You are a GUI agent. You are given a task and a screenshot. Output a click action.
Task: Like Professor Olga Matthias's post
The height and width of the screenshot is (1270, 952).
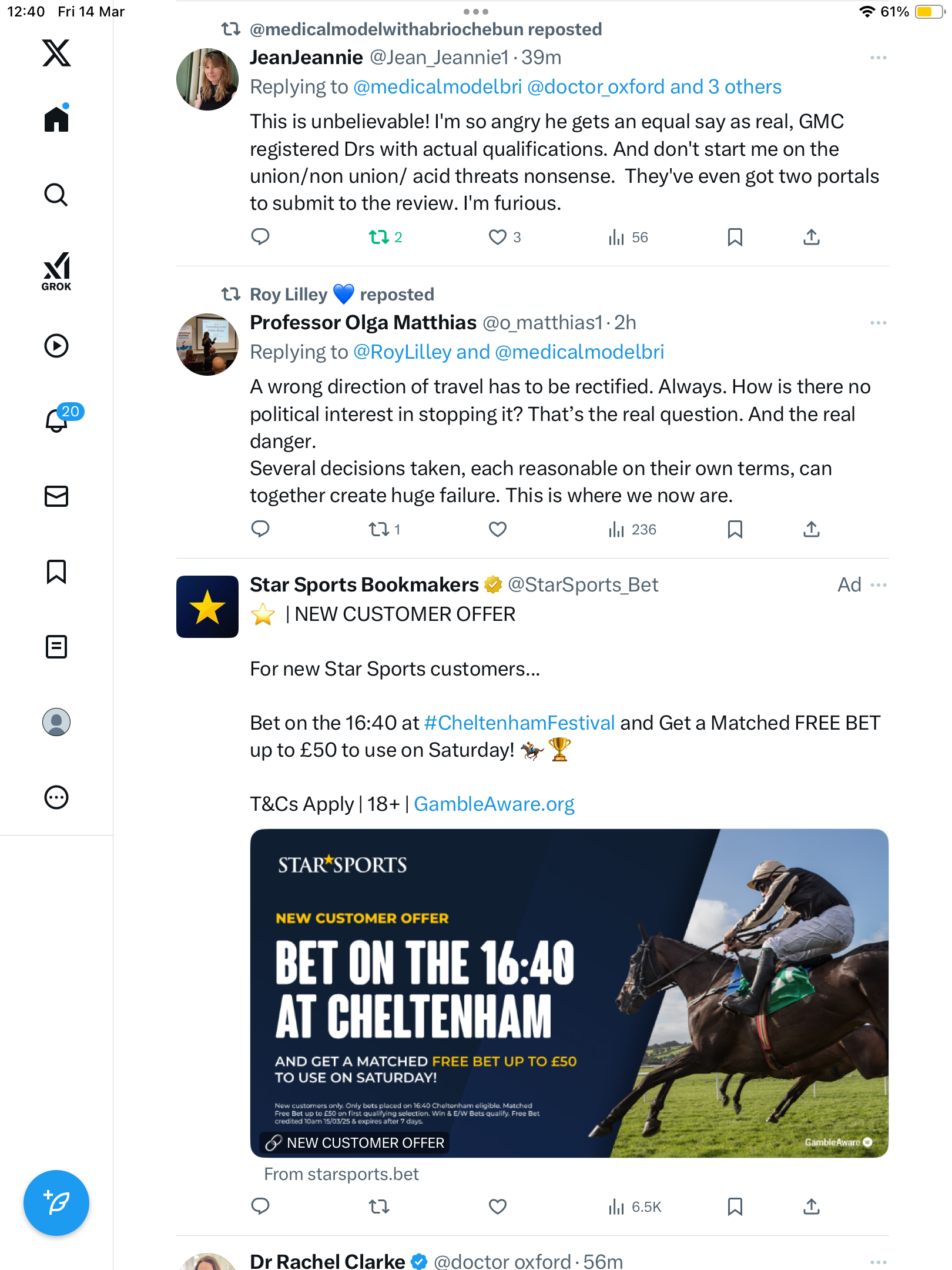pos(498,529)
